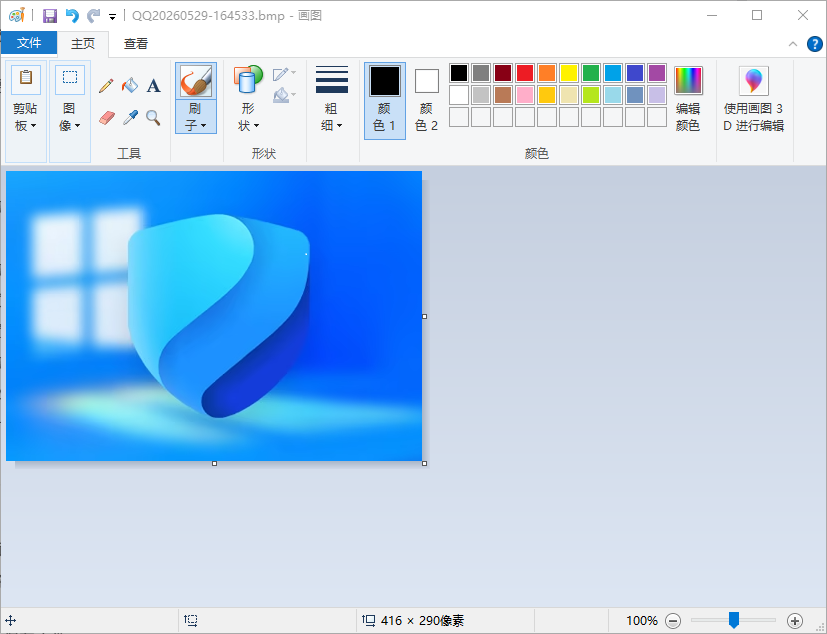Image resolution: width=827 pixels, height=634 pixels.
Task: Collapse the ribbon with the chevron
Action: (x=793, y=44)
